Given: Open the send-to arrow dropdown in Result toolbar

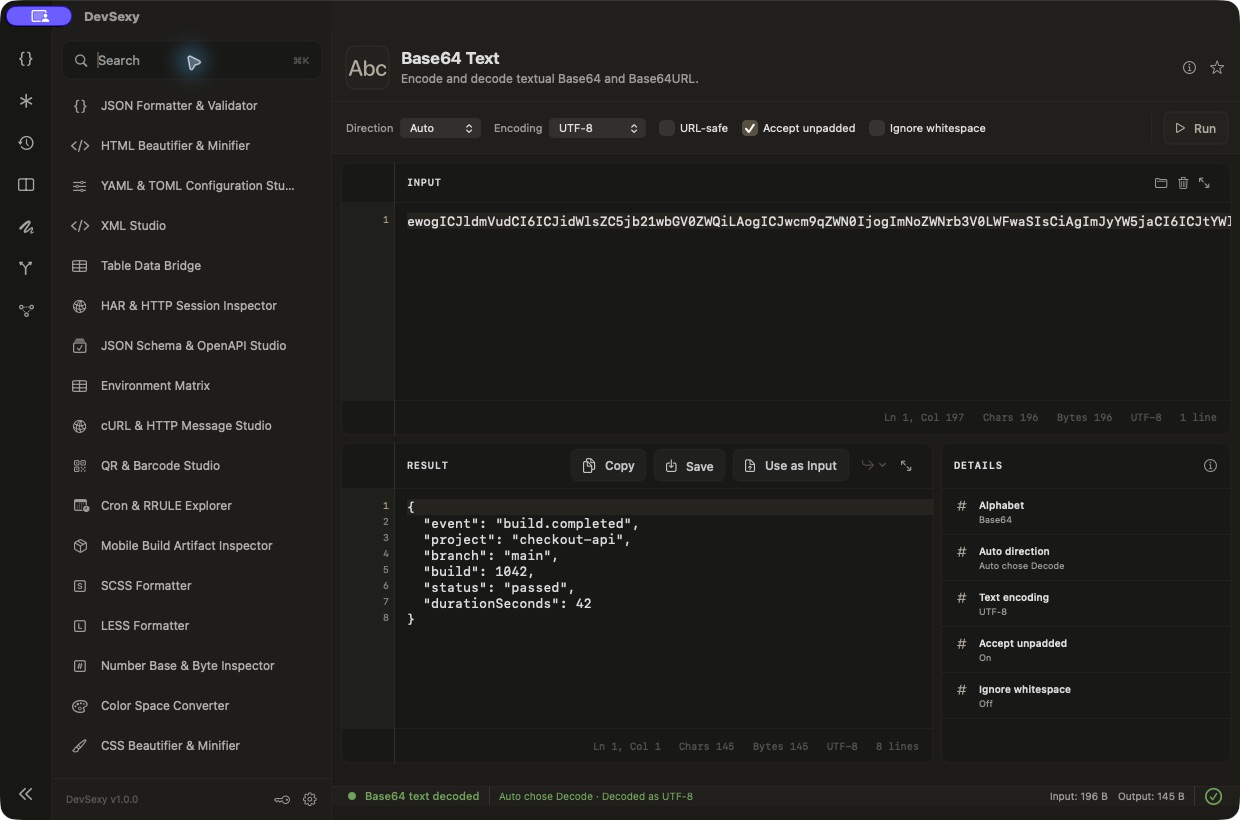Looking at the screenshot, I should pyautogui.click(x=874, y=465).
